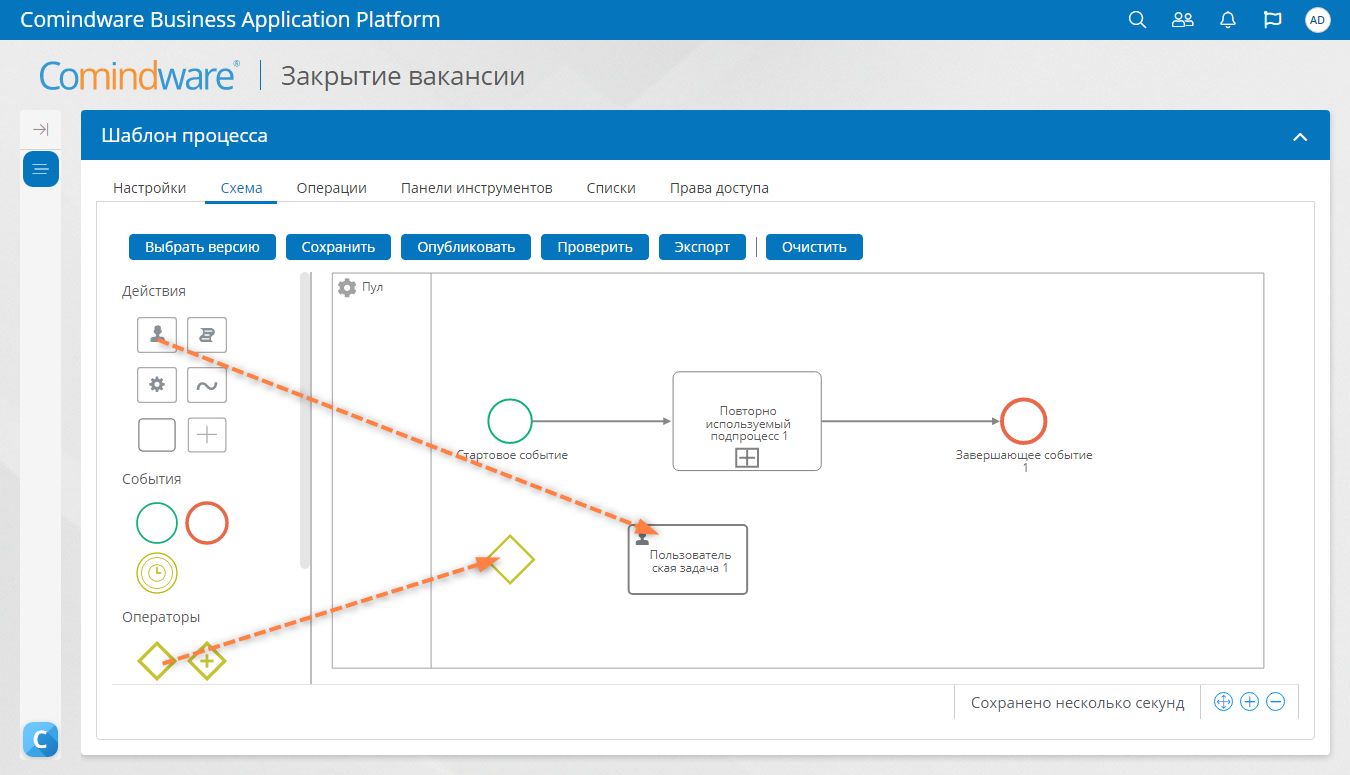Select the timer event palette icon

tap(157, 572)
